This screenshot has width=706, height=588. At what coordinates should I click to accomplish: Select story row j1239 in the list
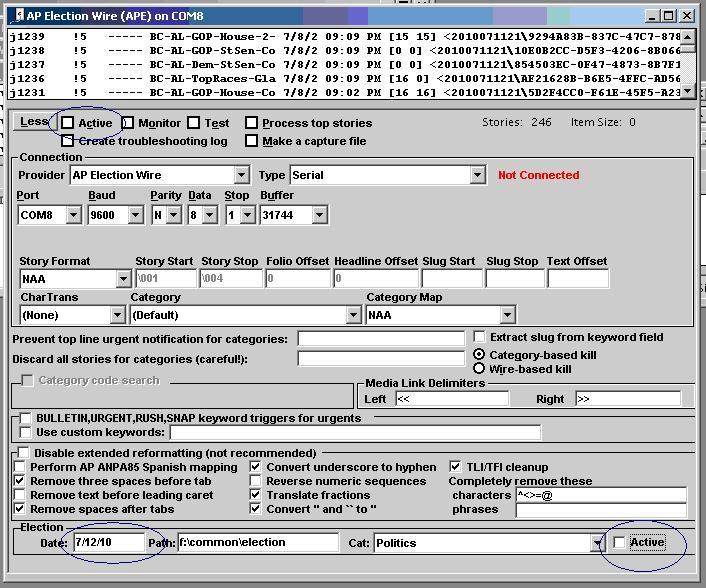click(x=345, y=36)
